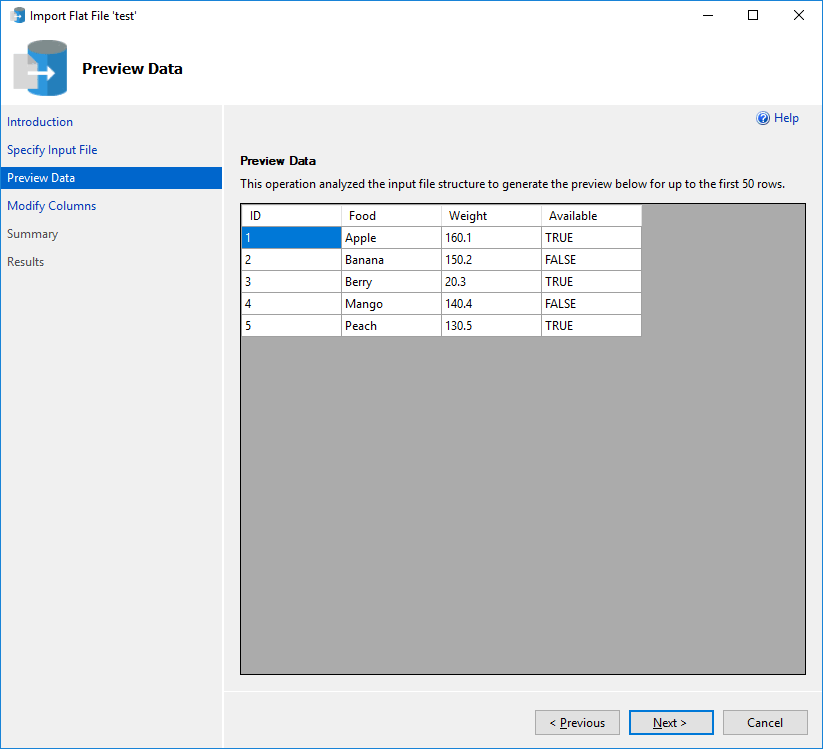Click the Weight column header
The image size is (823, 749).
click(x=490, y=215)
